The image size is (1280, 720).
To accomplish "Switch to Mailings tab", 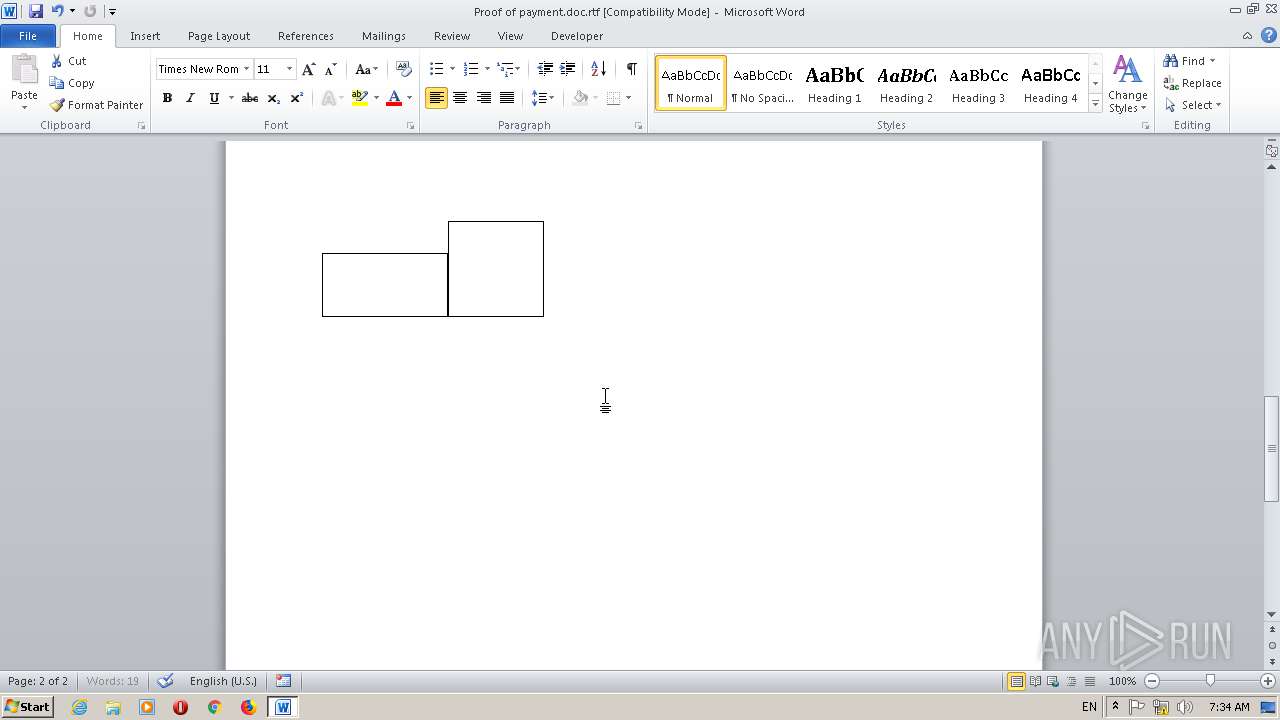I will (x=384, y=36).
